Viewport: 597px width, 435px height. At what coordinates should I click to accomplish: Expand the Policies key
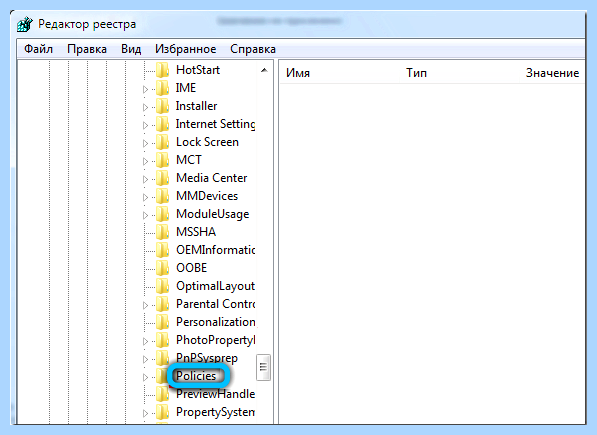(145, 378)
